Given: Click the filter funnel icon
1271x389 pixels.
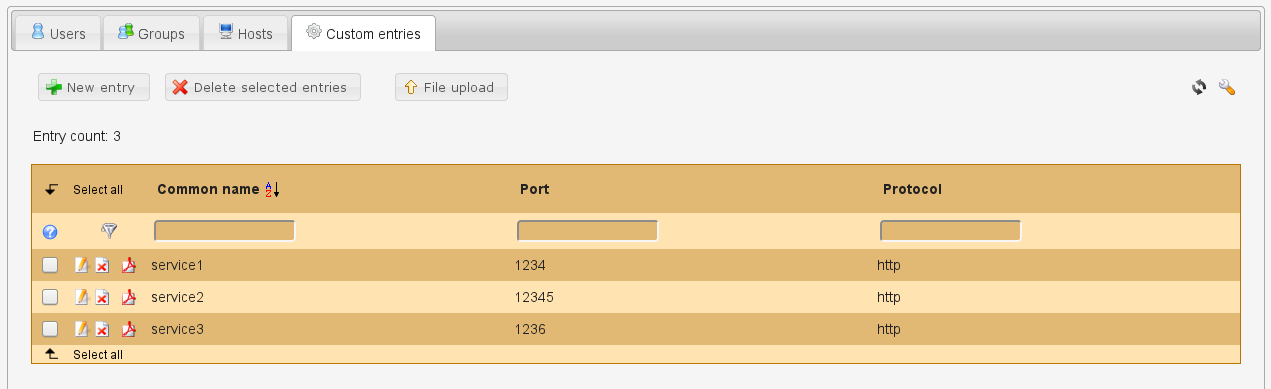Looking at the screenshot, I should 109,231.
